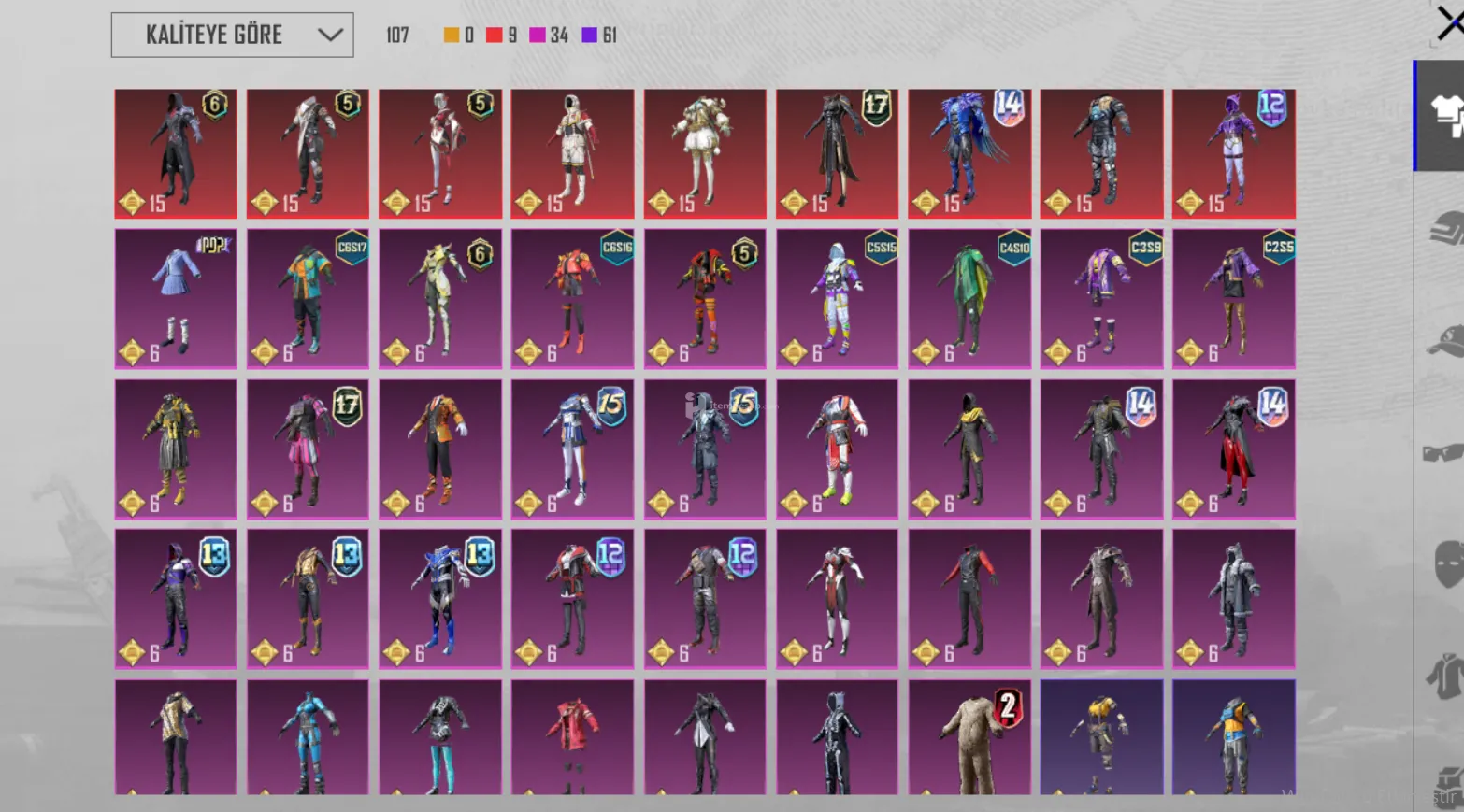Close the inventory with the X icon
The width and height of the screenshot is (1464, 812).
pos(1449,23)
